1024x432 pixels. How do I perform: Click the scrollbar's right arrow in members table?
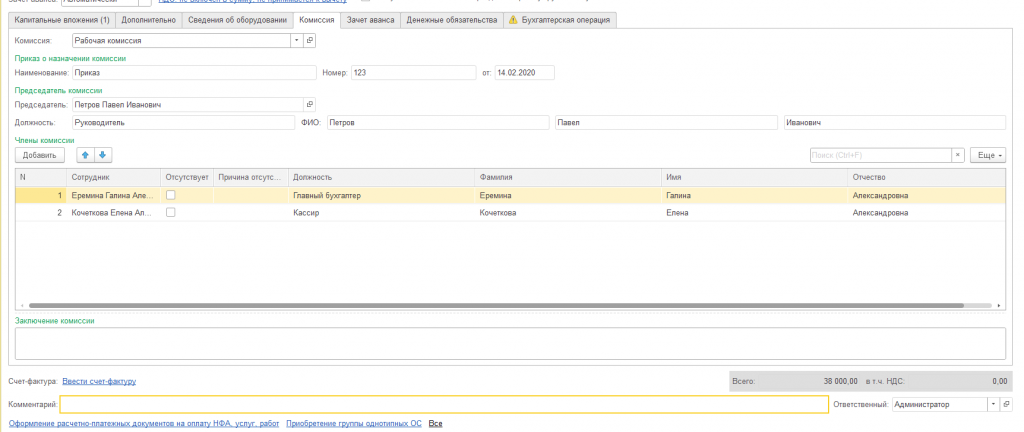(999, 305)
